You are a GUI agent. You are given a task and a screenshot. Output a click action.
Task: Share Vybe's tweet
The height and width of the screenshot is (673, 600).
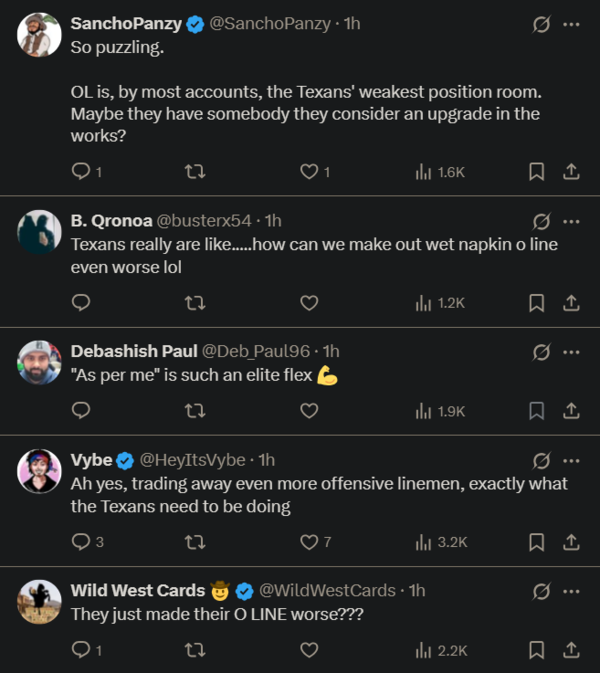tap(571, 541)
